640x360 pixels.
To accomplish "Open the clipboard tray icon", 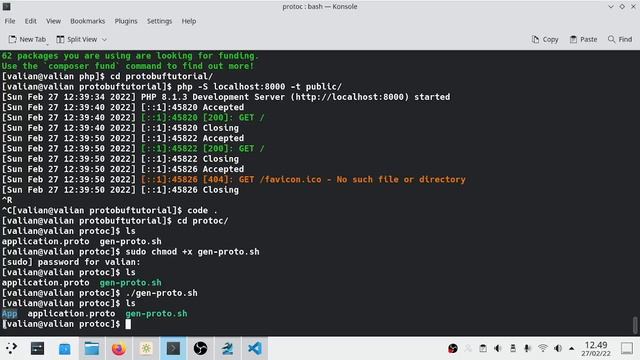I will point(483,348).
